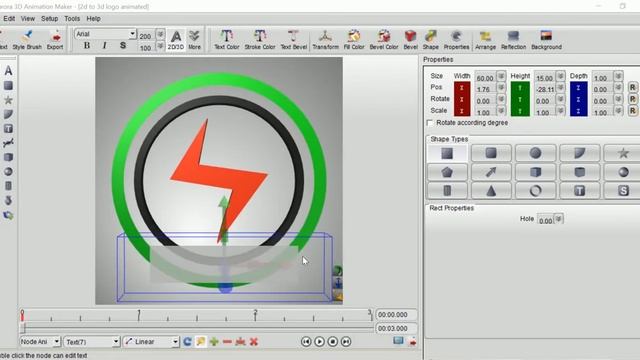This screenshot has width=640, height=360.
Task: Click the refresh animation icon in timeline bar
Action: pos(187,342)
